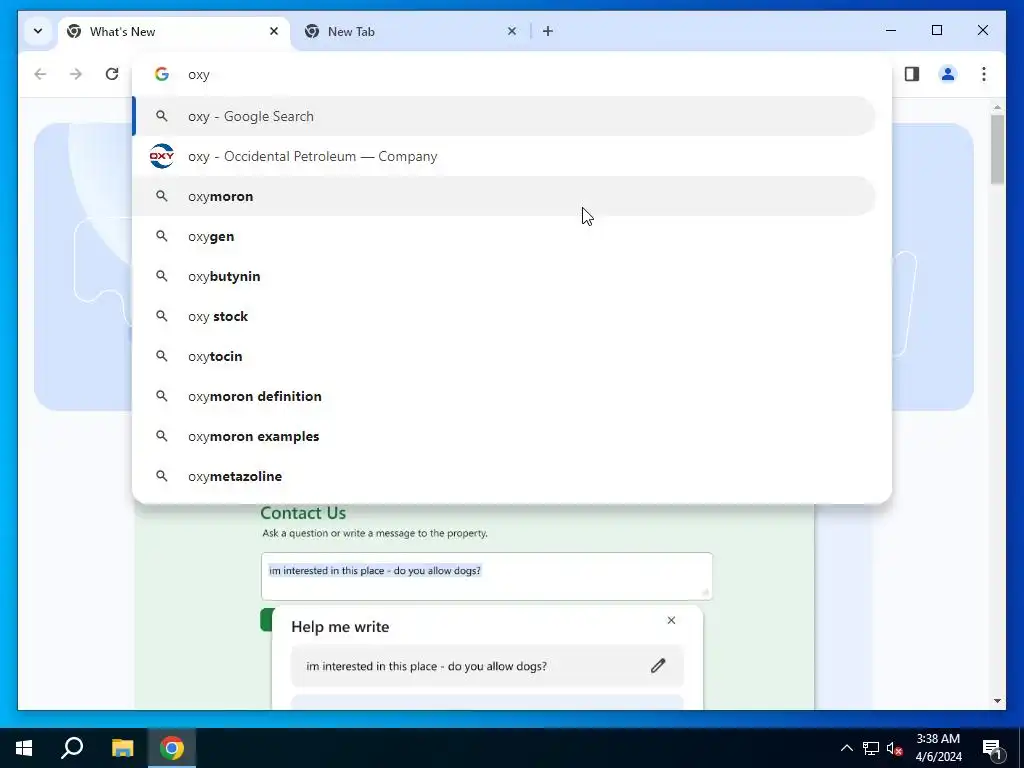Open the Chrome three-dot menu
The image size is (1024, 768).
984,74
